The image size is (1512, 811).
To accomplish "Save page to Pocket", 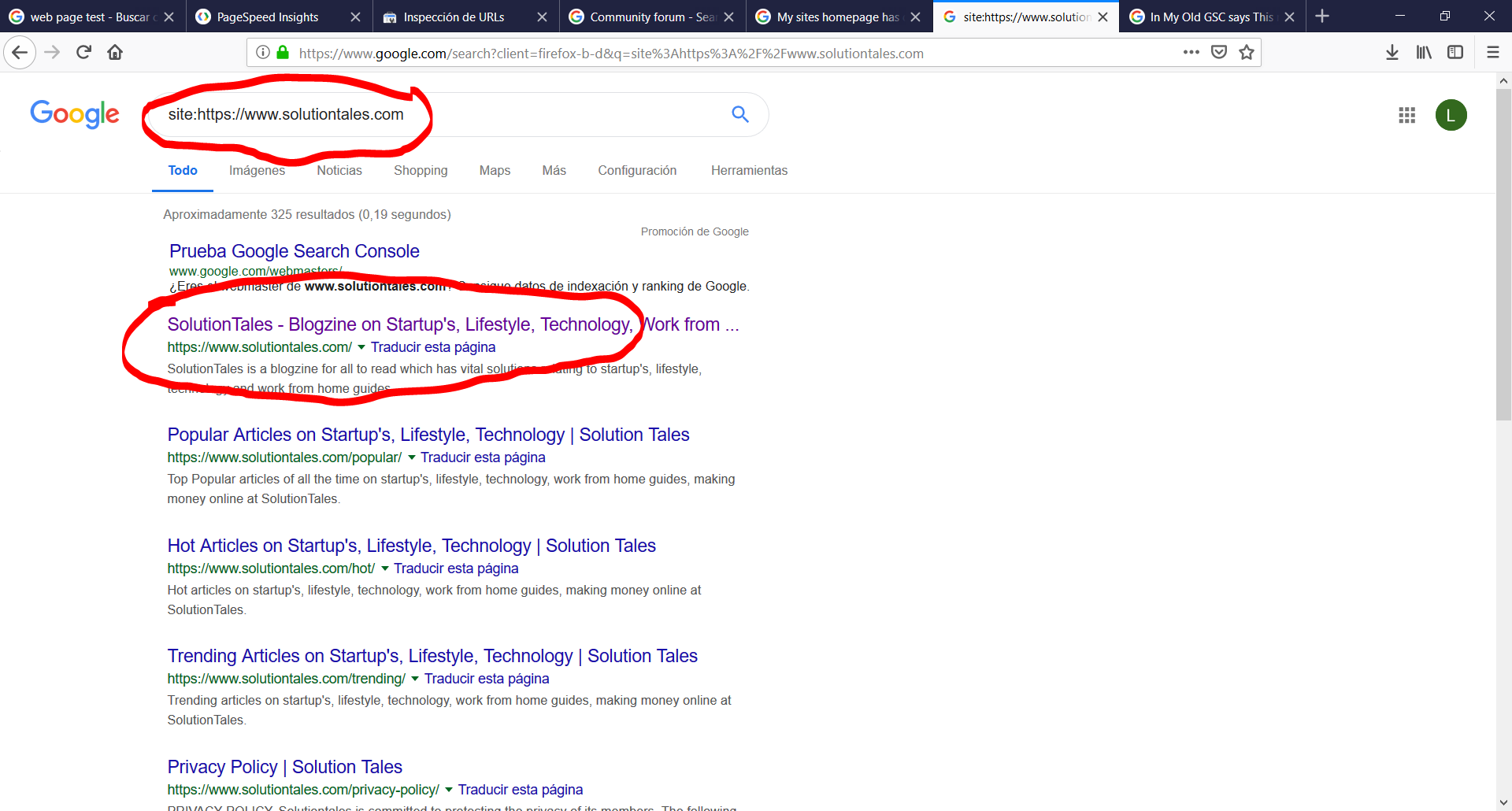I will pos(1219,53).
